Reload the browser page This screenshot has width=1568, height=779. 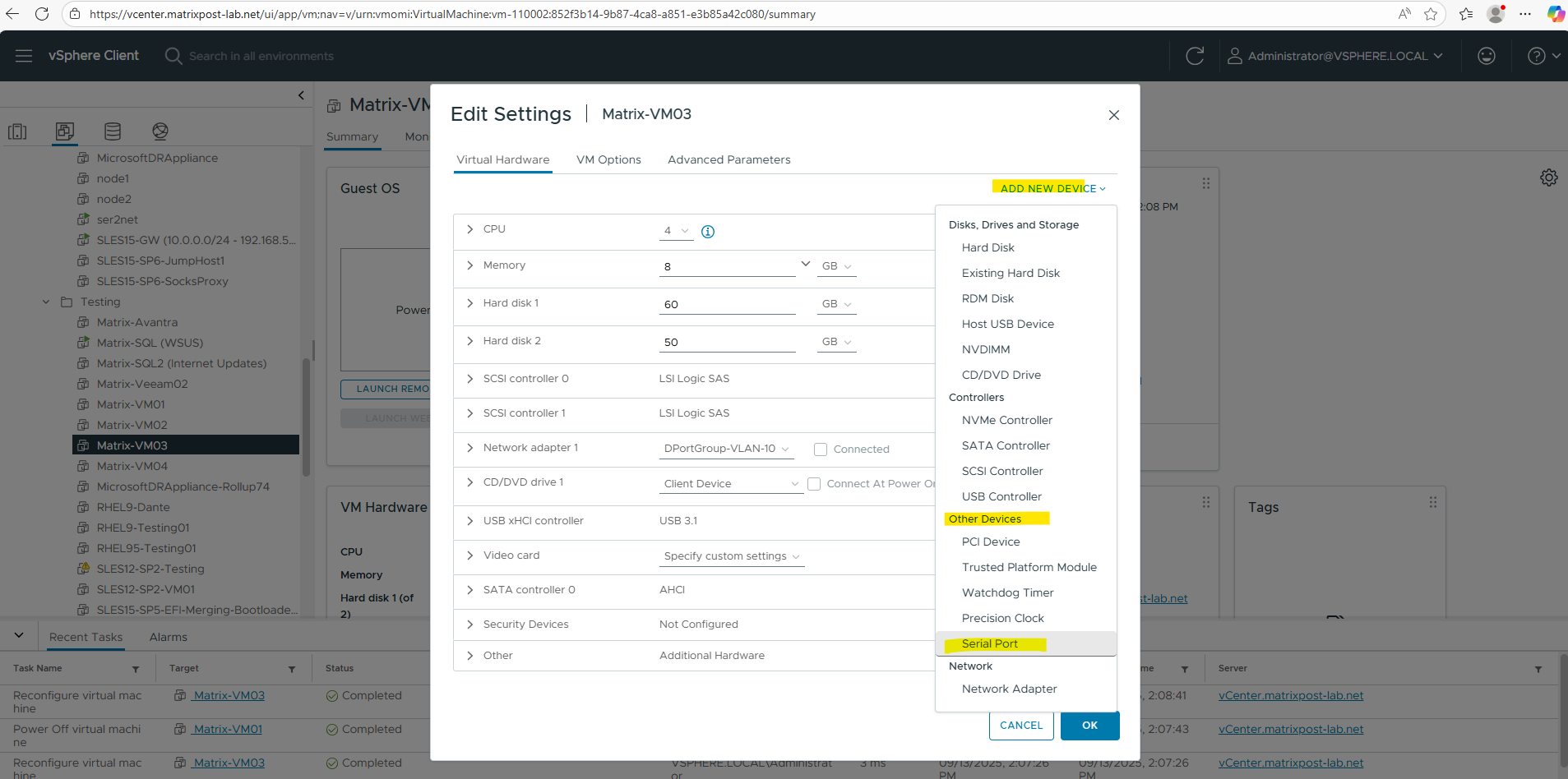coord(42,14)
